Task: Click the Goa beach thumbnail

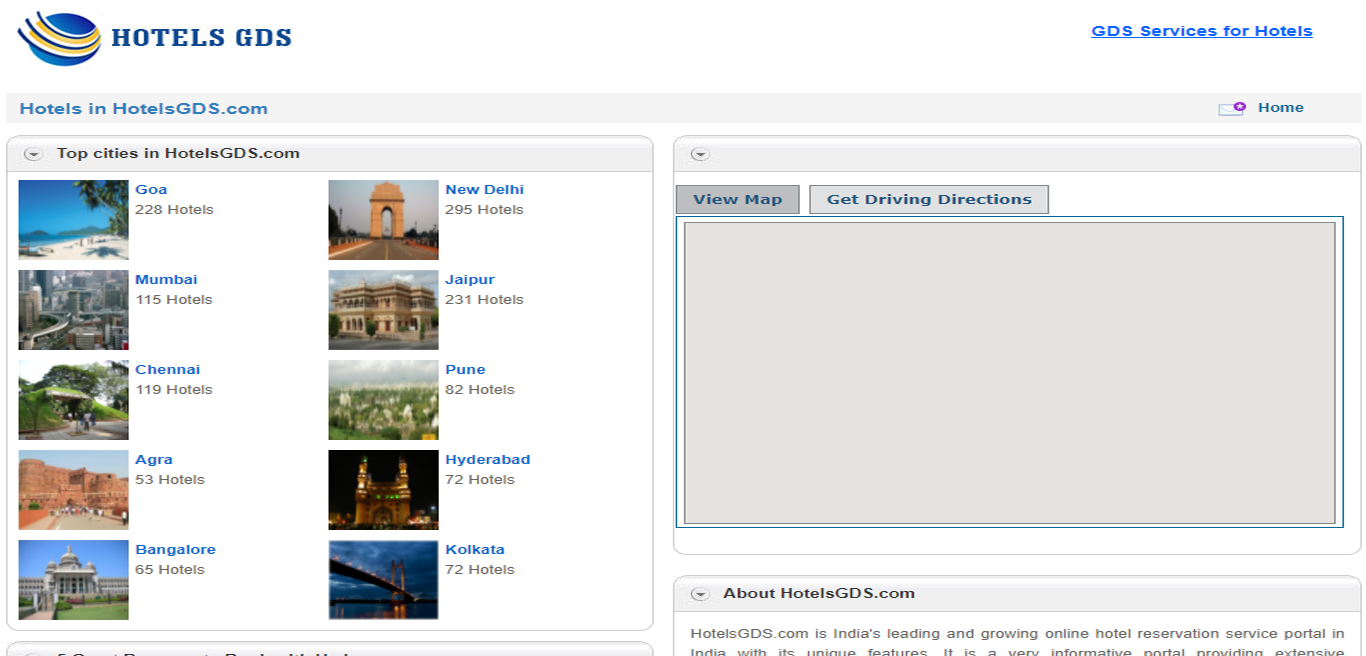Action: (x=73, y=220)
